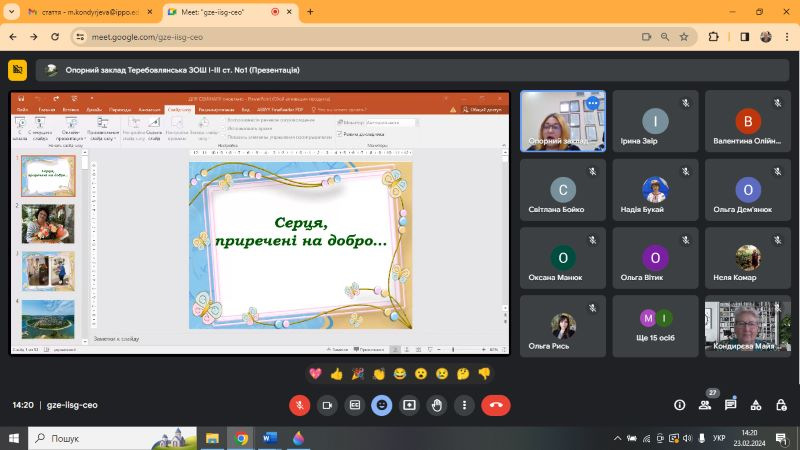Open the zoom magnifier in address bar

[x=665, y=37]
